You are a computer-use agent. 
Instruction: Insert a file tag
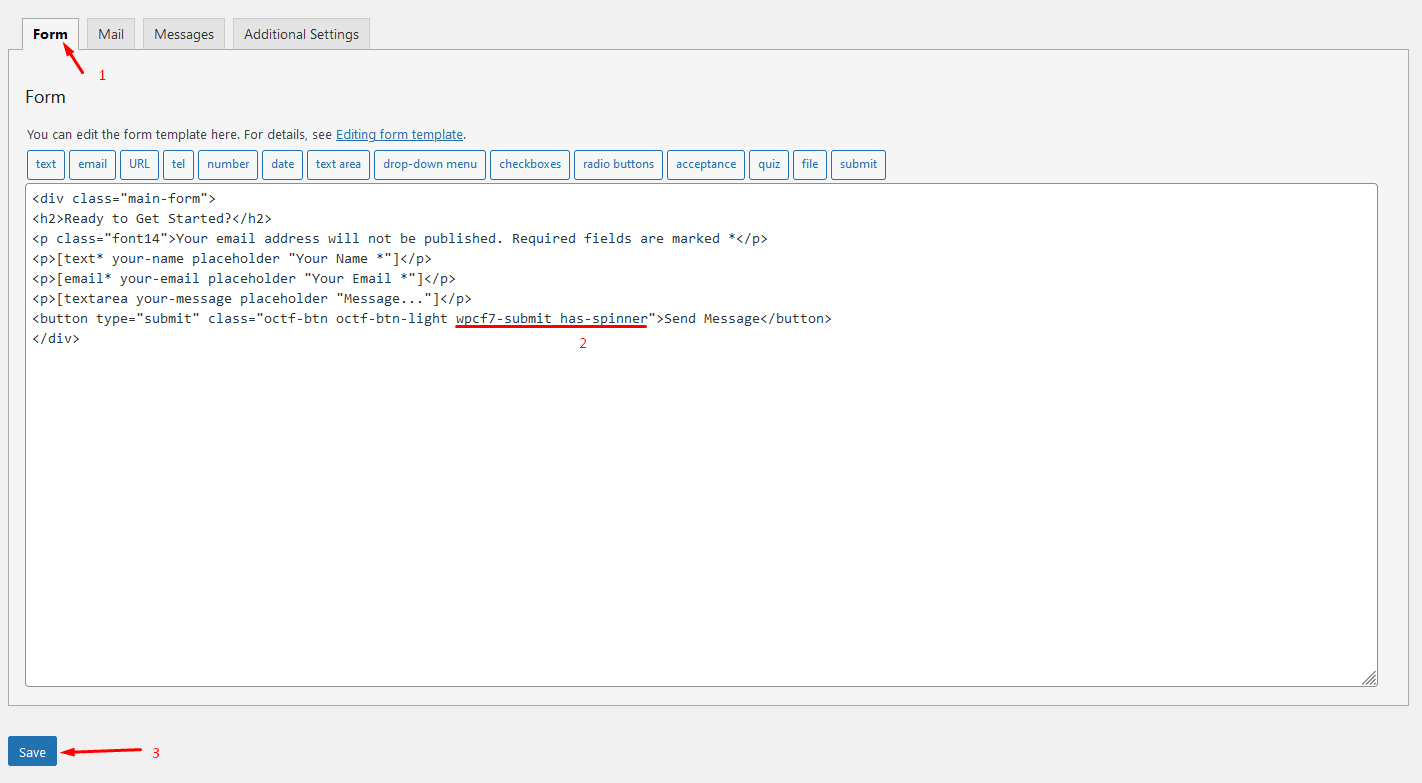(x=810, y=164)
